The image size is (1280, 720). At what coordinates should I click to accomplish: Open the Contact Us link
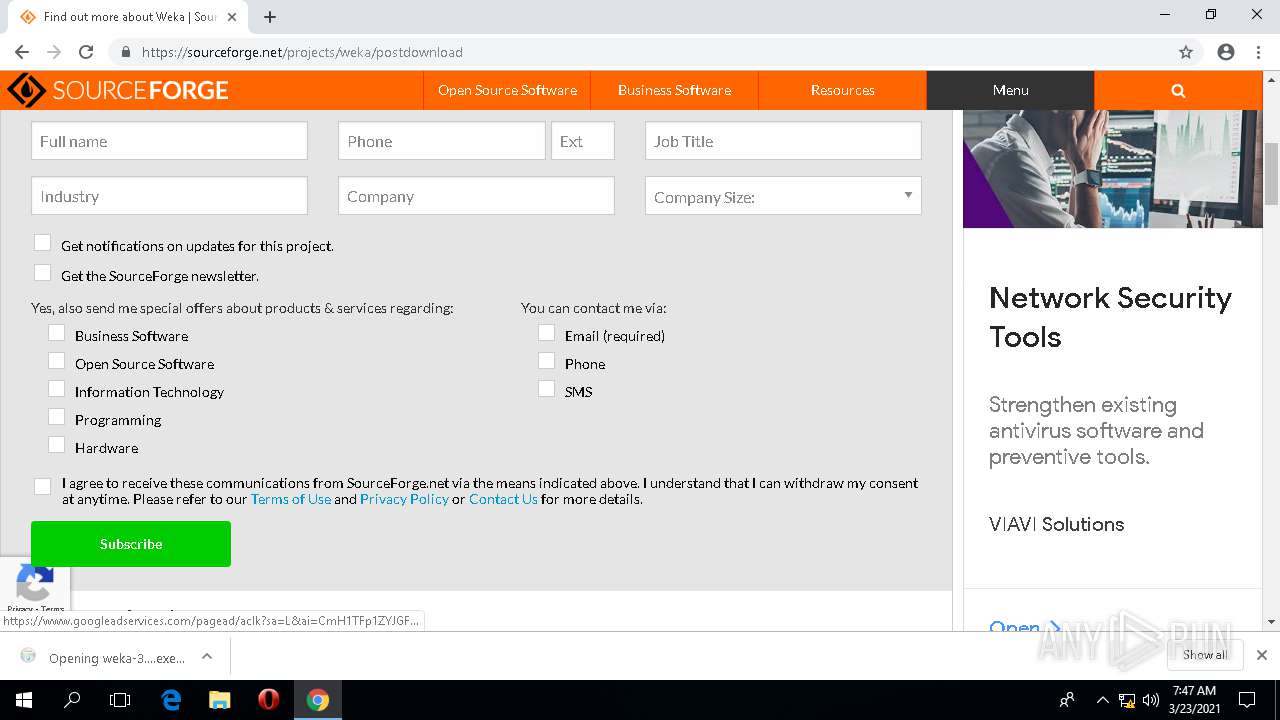tap(503, 499)
